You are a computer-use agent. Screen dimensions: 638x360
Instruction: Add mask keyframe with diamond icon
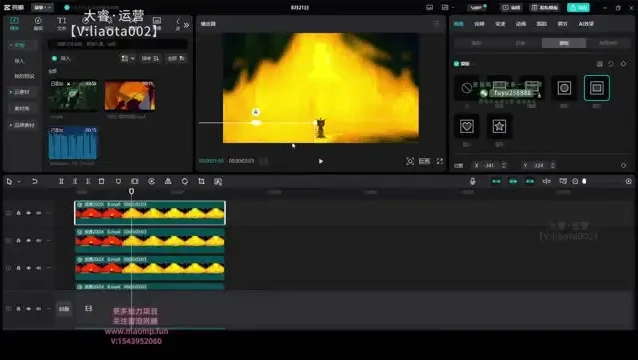pyautogui.click(x=623, y=64)
